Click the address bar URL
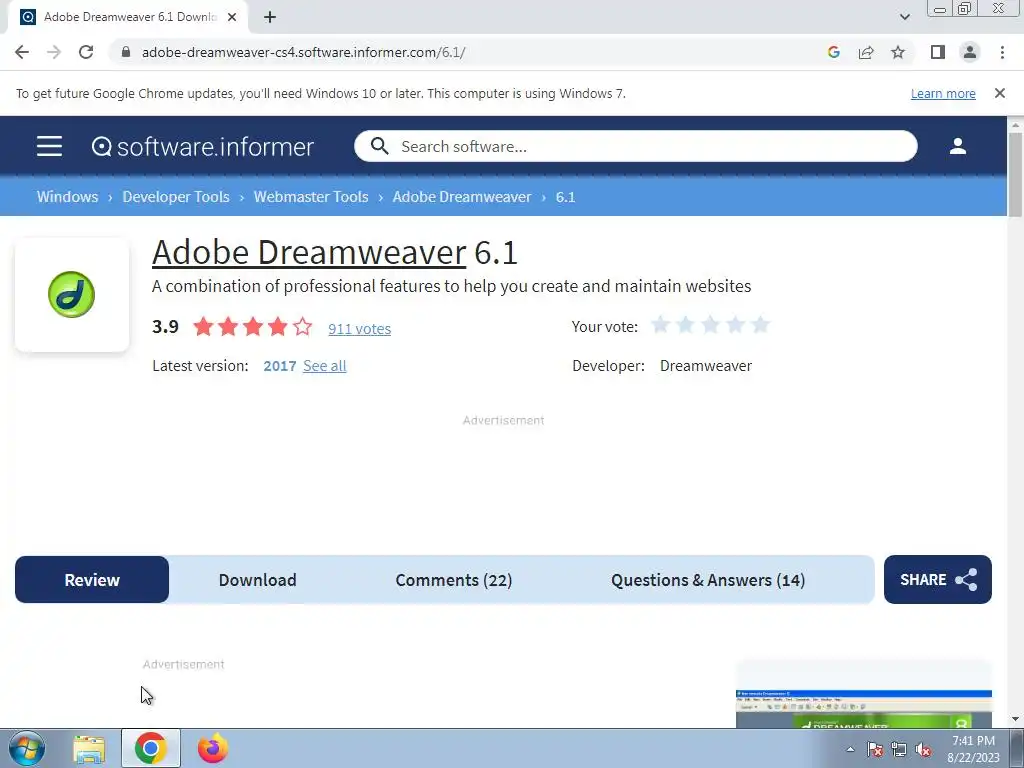The width and height of the screenshot is (1024, 768). pos(303,52)
